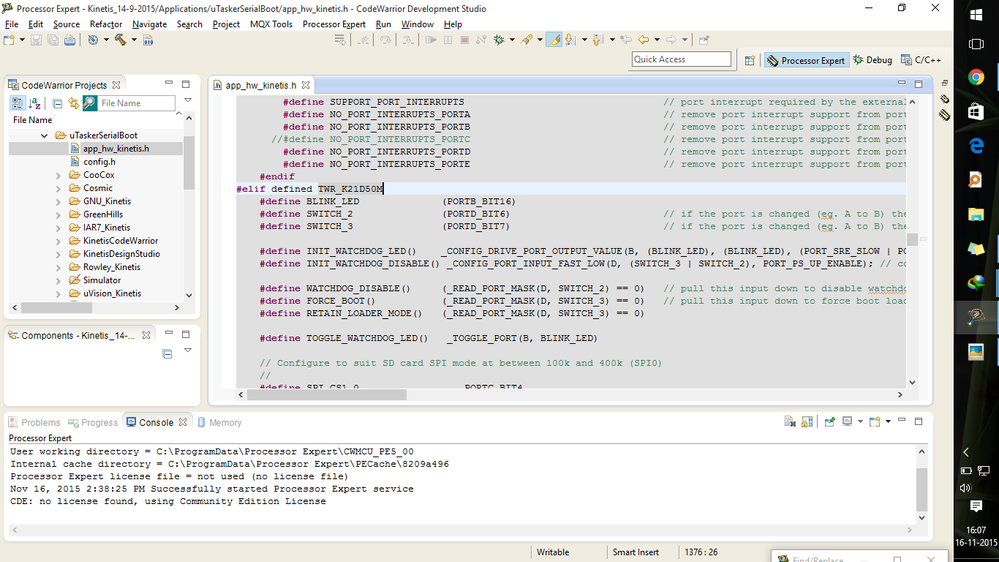Select app_hw_kinetis.h in the project tree
This screenshot has height=562, width=999.
click(x=116, y=148)
